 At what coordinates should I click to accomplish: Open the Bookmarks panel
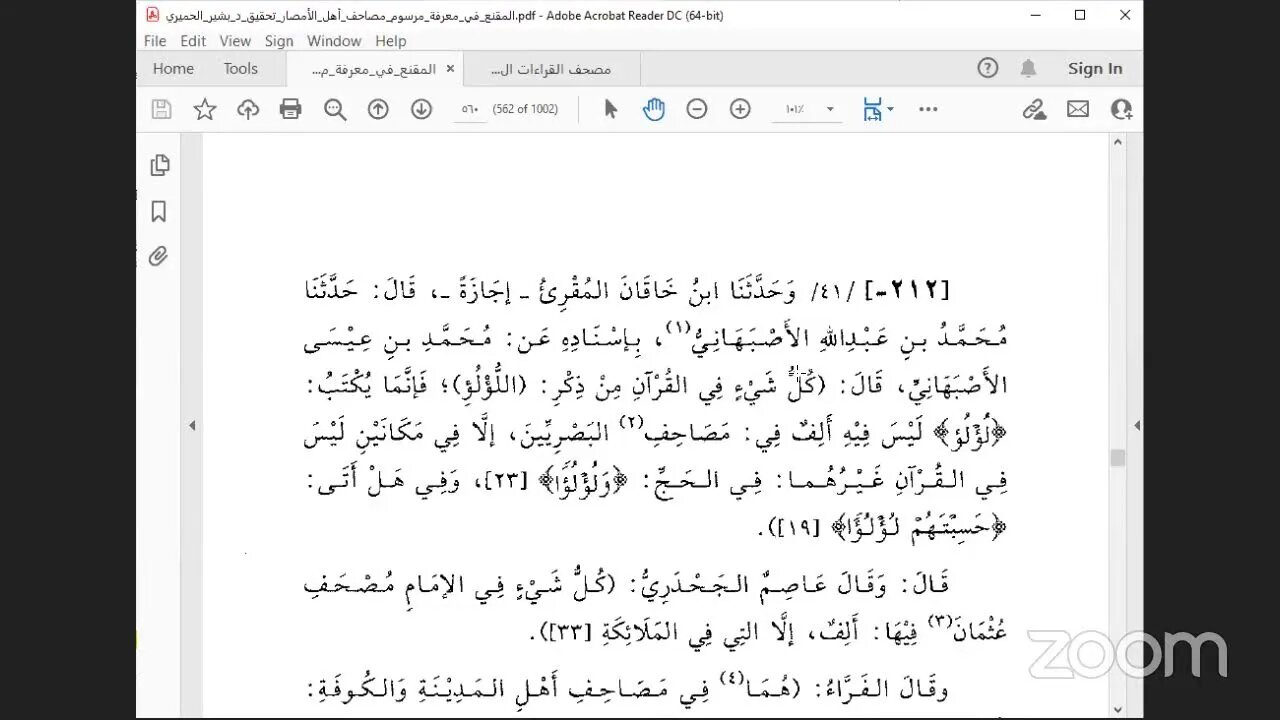(159, 212)
